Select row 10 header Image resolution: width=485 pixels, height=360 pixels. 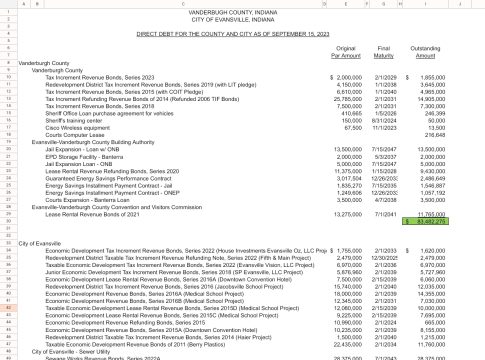pyautogui.click(x=9, y=77)
